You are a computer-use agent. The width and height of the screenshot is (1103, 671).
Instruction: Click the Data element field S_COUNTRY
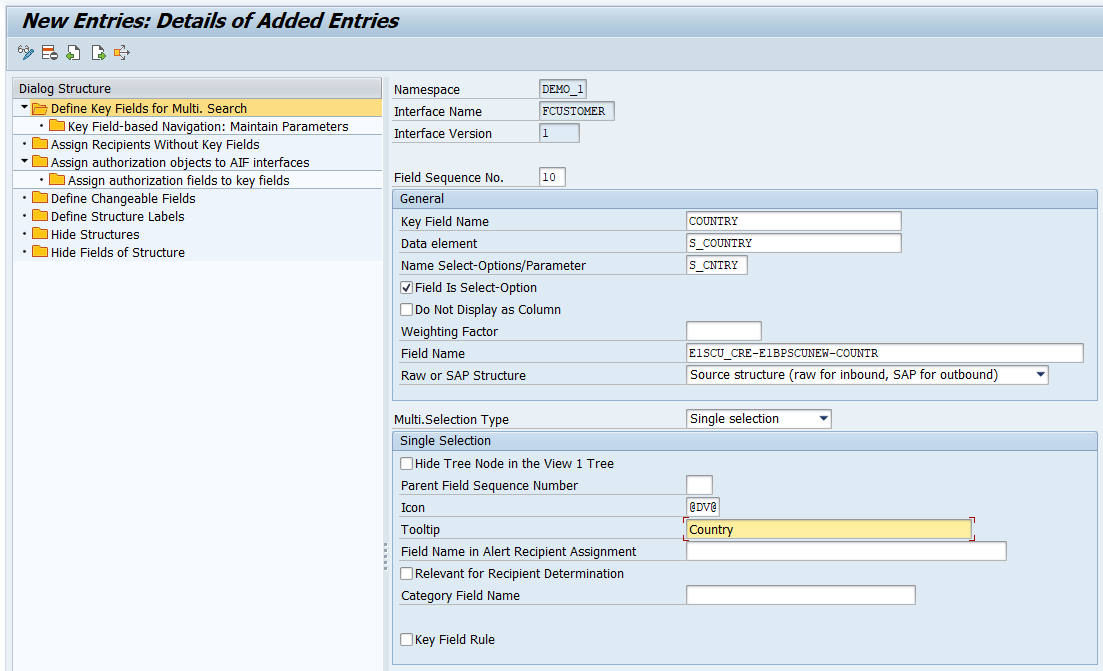[x=793, y=243]
